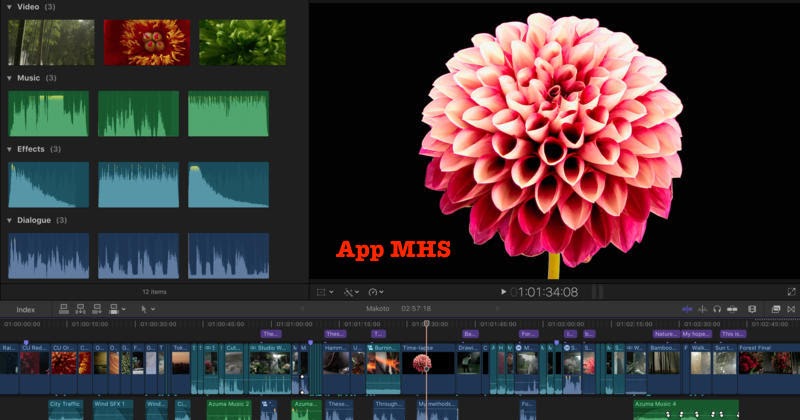Open the crop and transform options menu
Image resolution: width=800 pixels, height=420 pixels.
click(x=325, y=292)
